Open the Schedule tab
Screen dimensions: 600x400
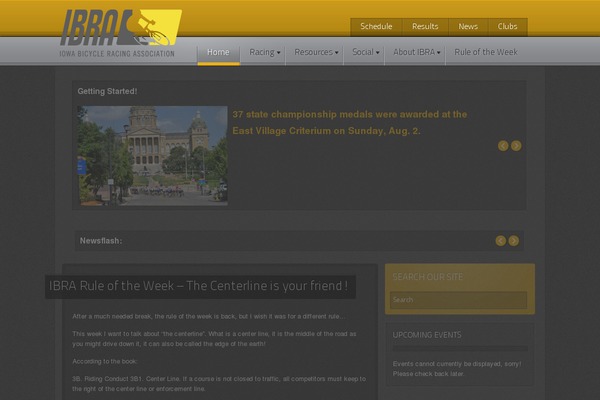tap(376, 27)
